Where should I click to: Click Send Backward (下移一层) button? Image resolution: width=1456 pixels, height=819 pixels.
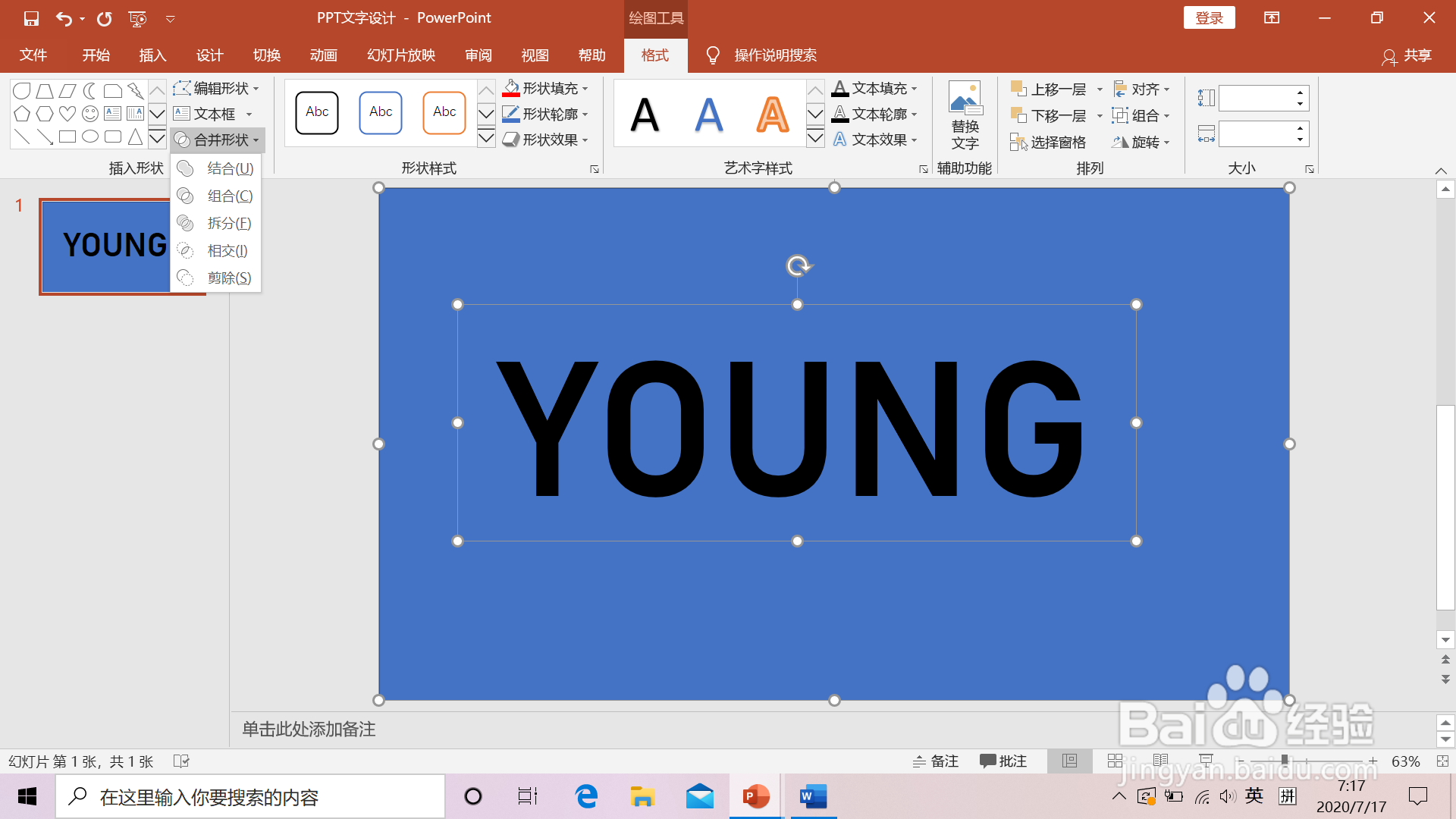coord(1049,115)
